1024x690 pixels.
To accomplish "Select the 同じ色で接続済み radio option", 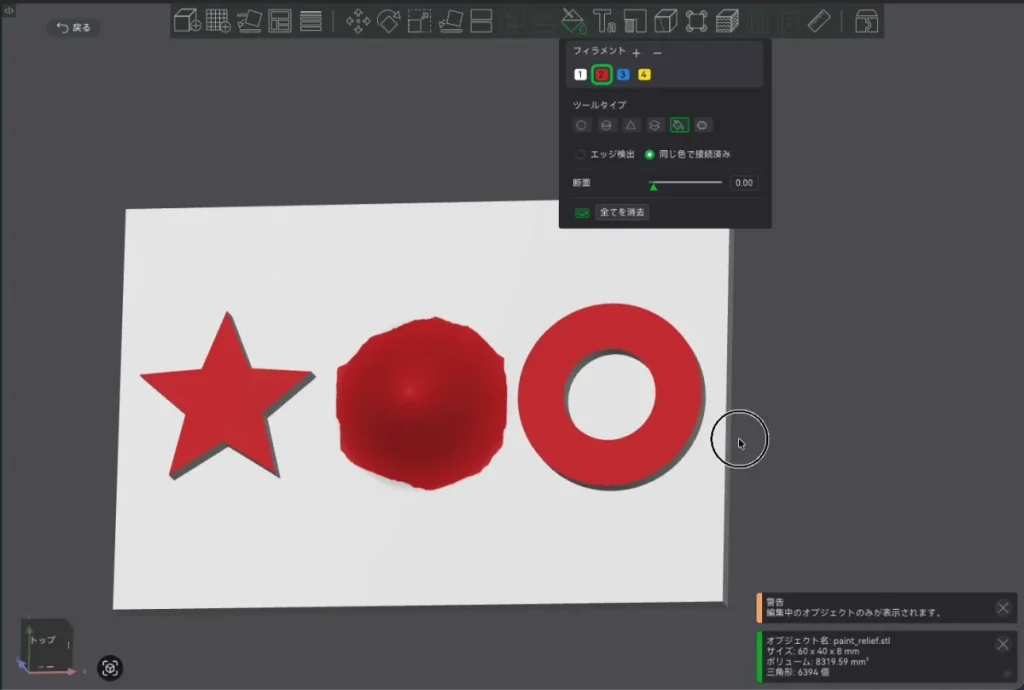I will pos(649,154).
